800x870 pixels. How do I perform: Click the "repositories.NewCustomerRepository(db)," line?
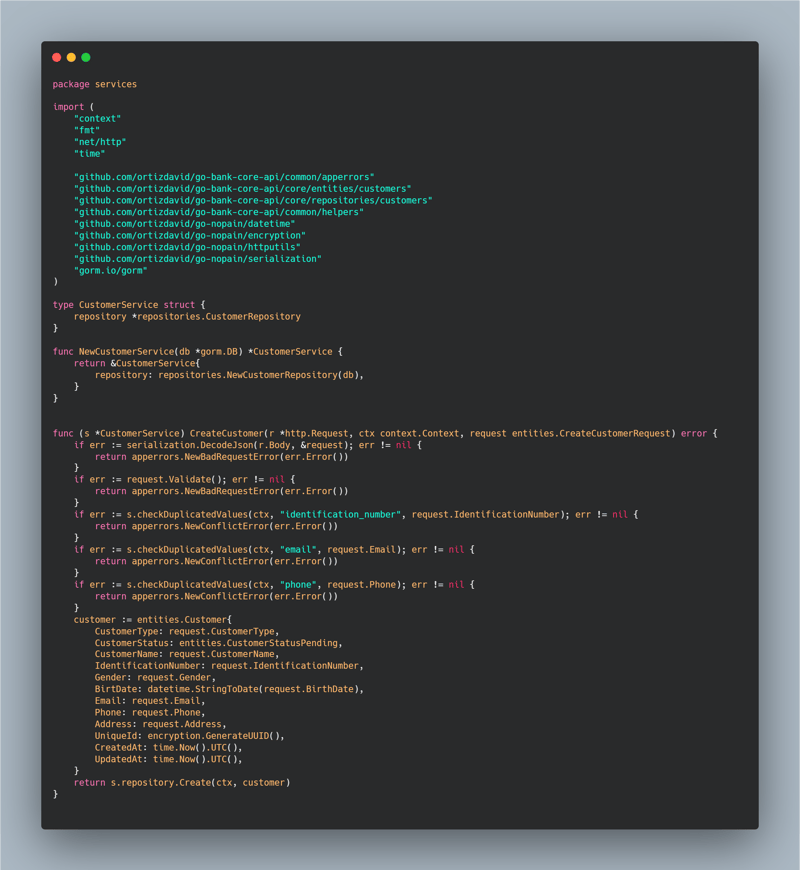[x=230, y=375]
